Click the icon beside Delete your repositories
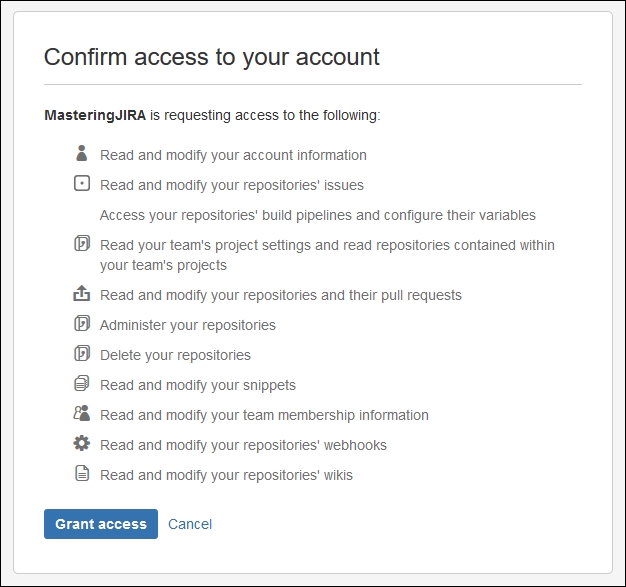 [82, 353]
